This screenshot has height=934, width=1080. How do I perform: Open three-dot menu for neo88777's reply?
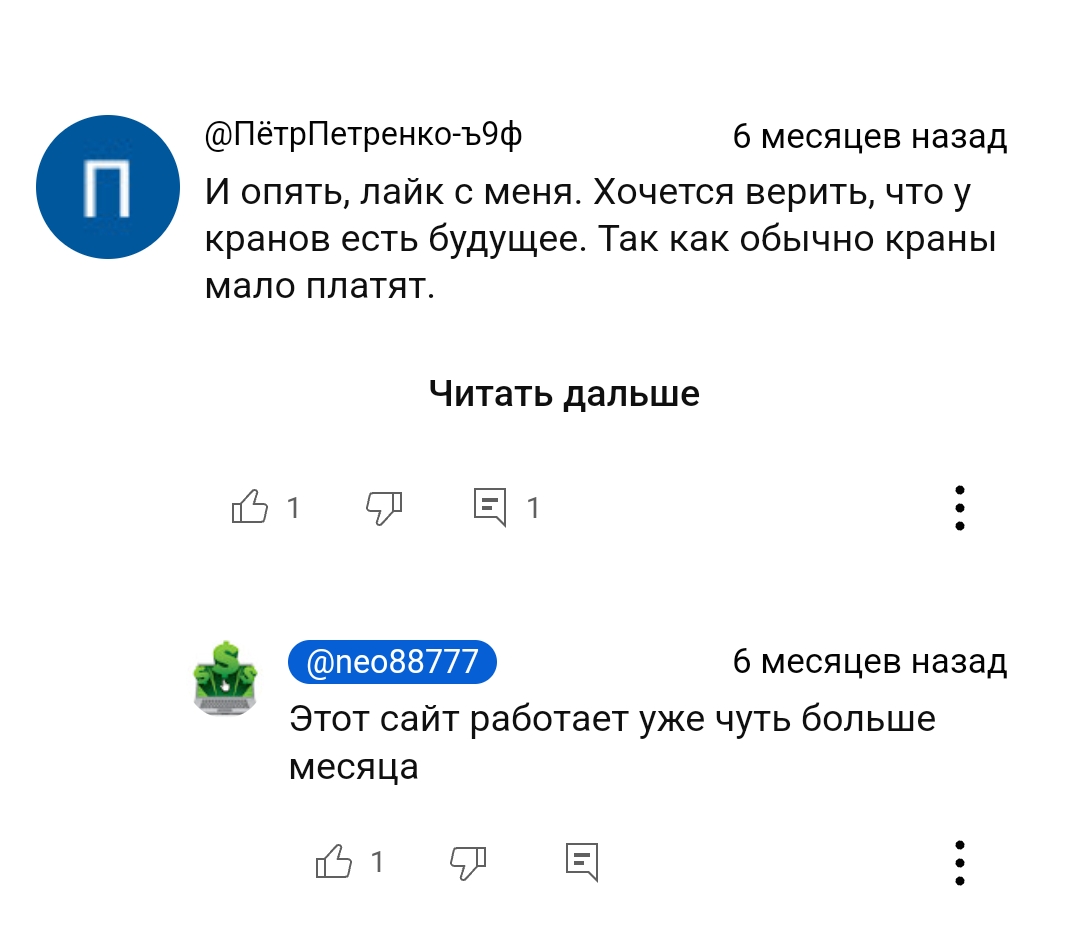[959, 862]
